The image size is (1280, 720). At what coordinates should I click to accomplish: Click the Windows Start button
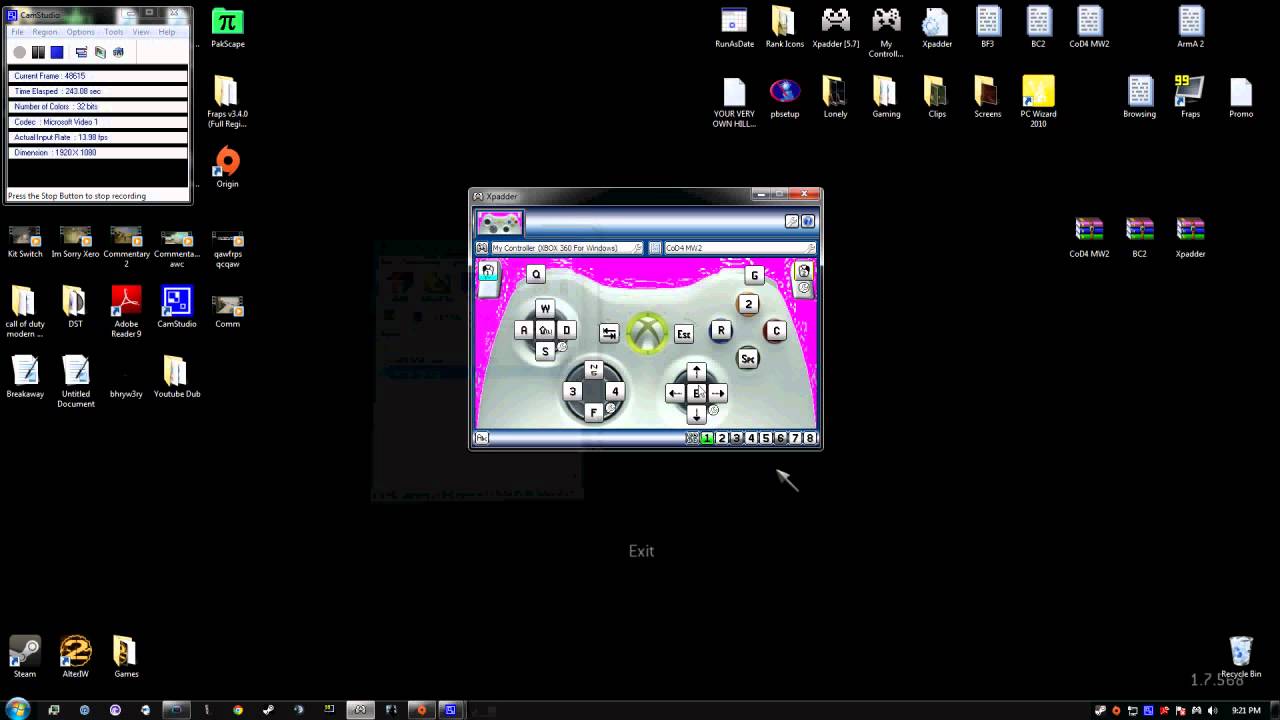pos(17,710)
